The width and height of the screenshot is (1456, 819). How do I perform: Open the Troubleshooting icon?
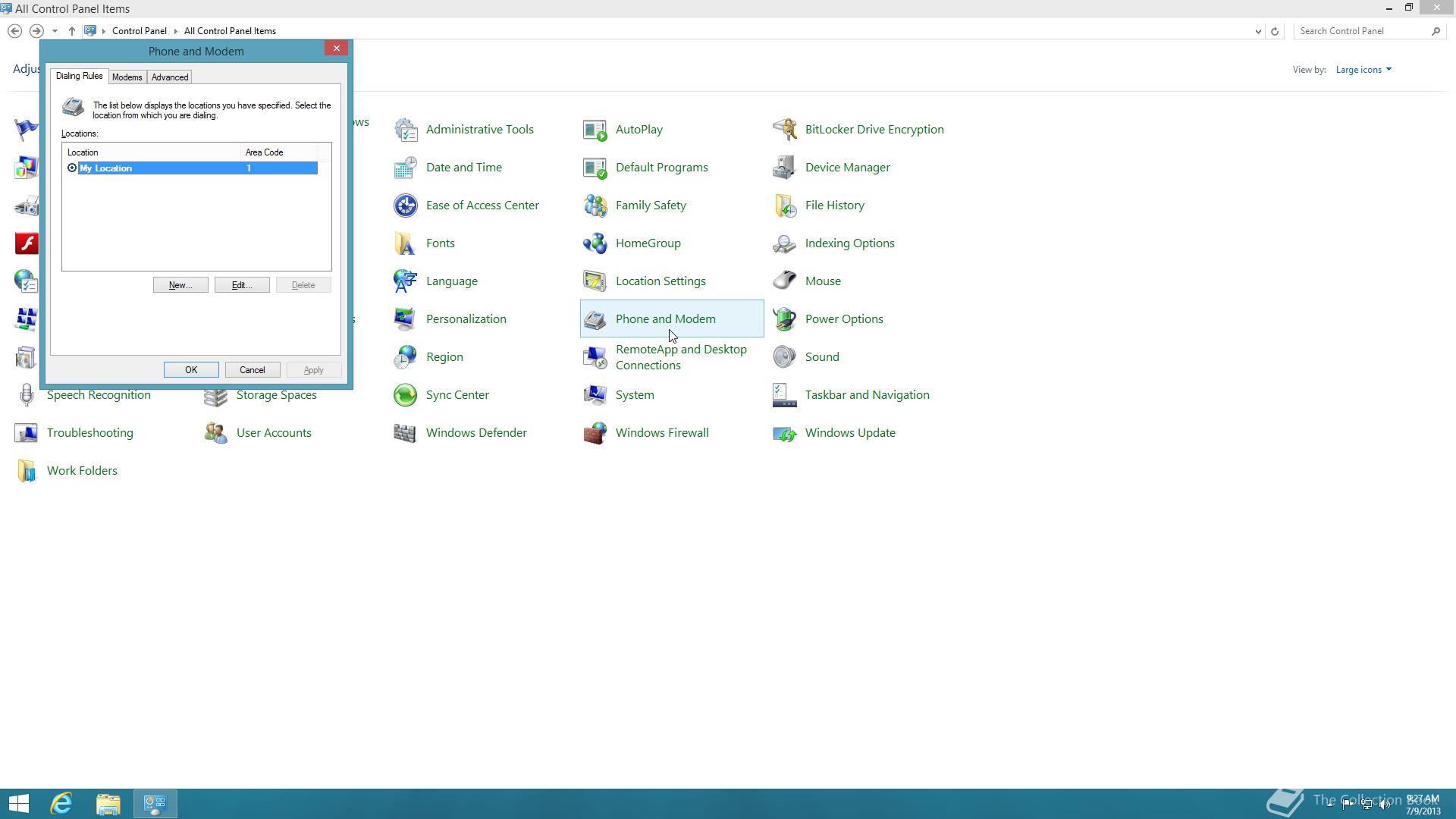(27, 433)
